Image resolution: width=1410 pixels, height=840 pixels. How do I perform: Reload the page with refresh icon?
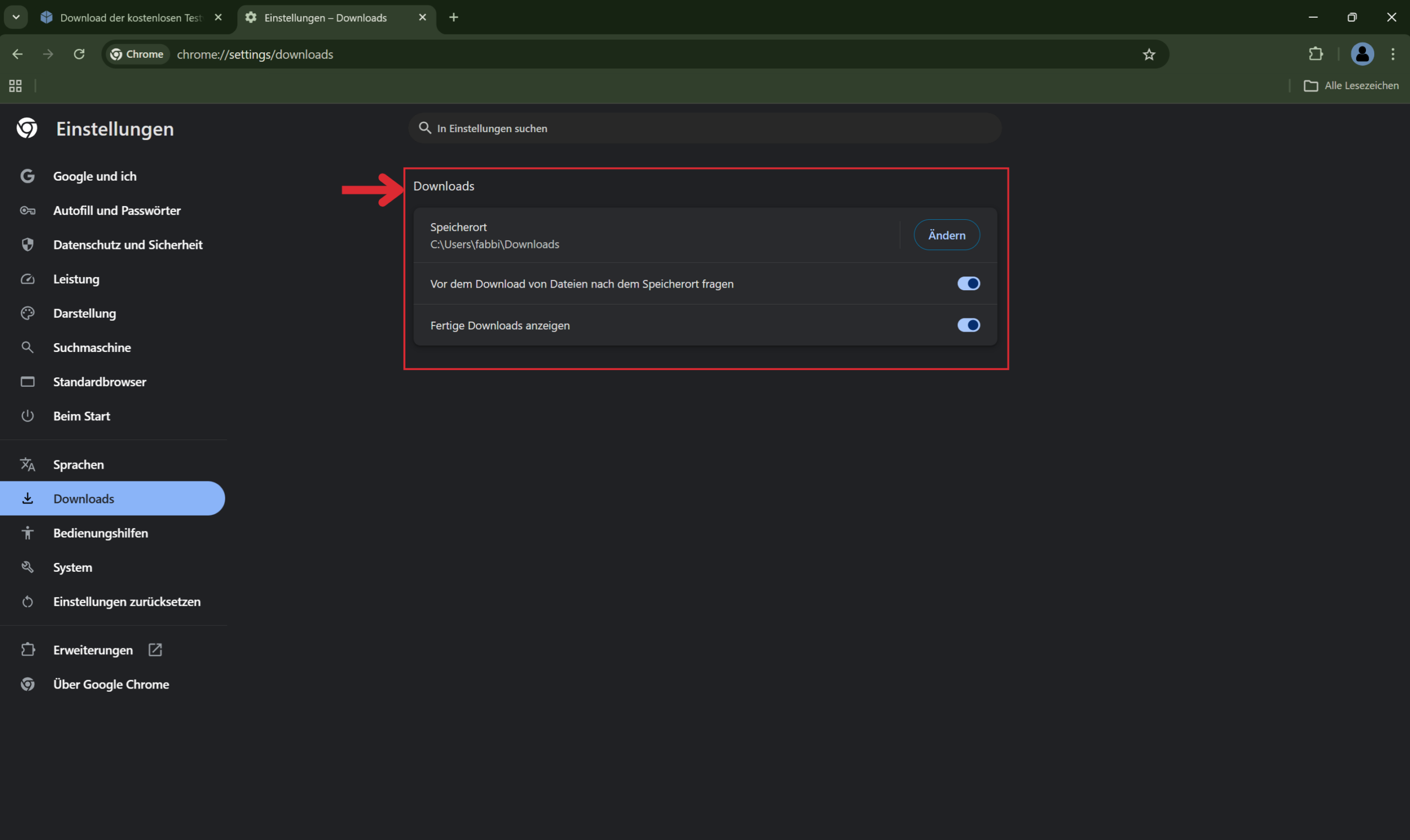click(79, 55)
